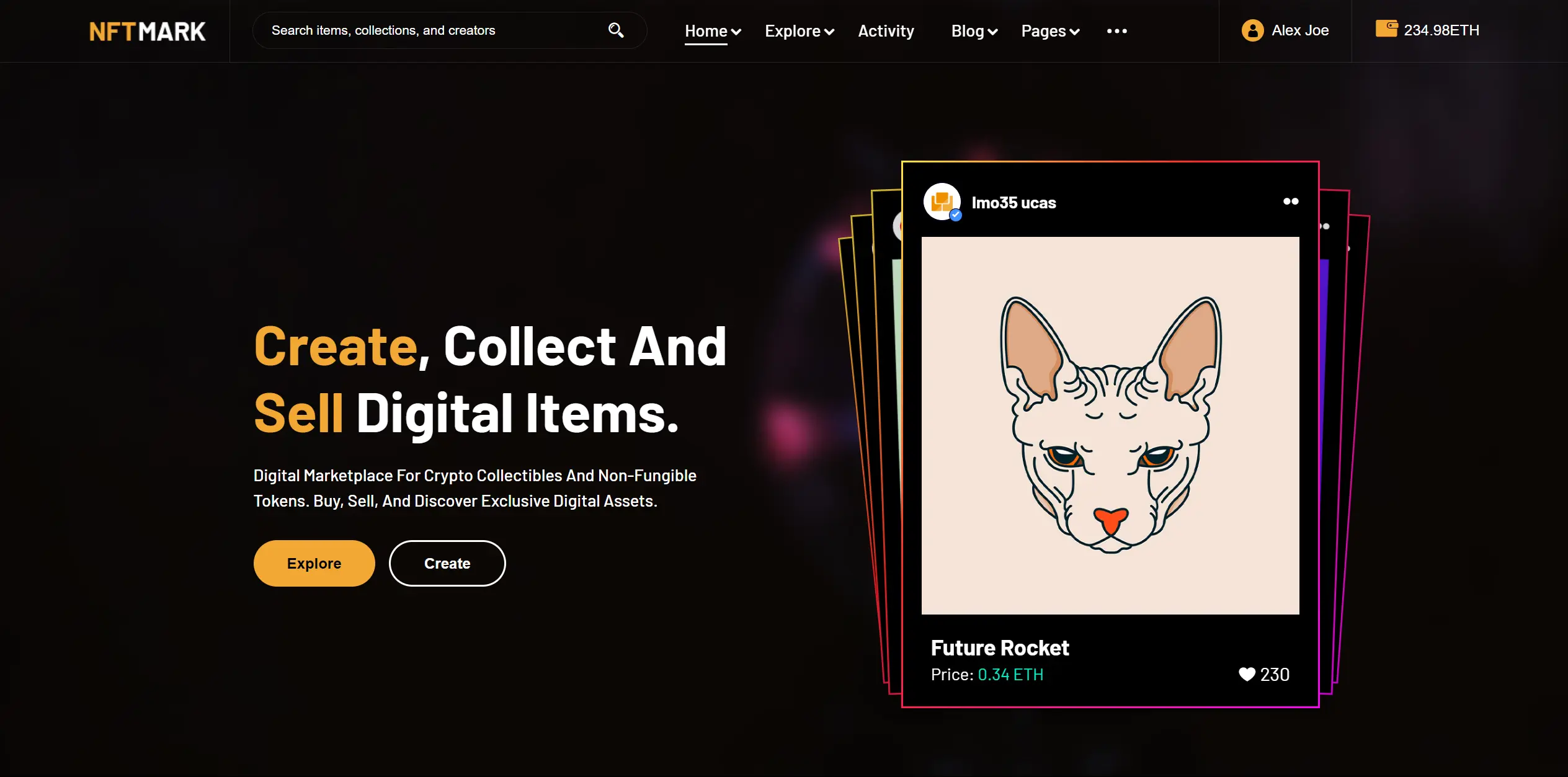Expand the Explore dropdown chevron

click(x=829, y=32)
